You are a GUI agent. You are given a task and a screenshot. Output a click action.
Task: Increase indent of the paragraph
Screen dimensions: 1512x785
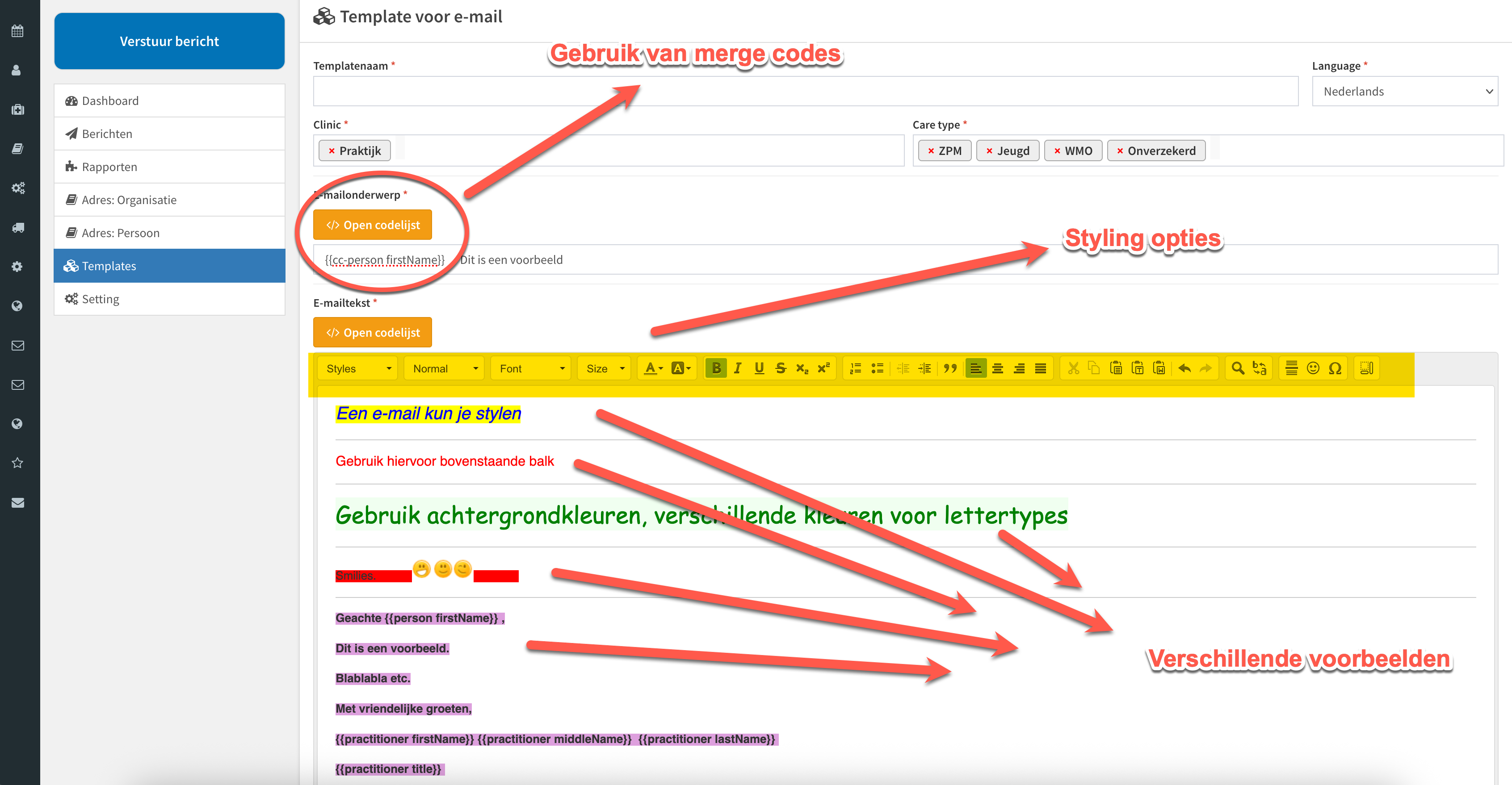(924, 368)
